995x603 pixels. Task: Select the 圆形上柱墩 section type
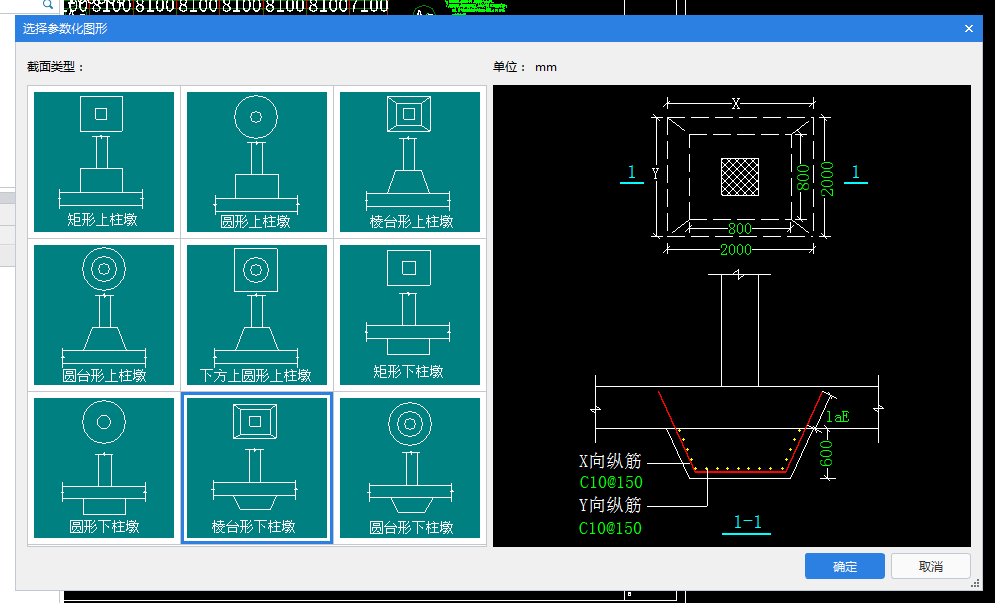(256, 162)
